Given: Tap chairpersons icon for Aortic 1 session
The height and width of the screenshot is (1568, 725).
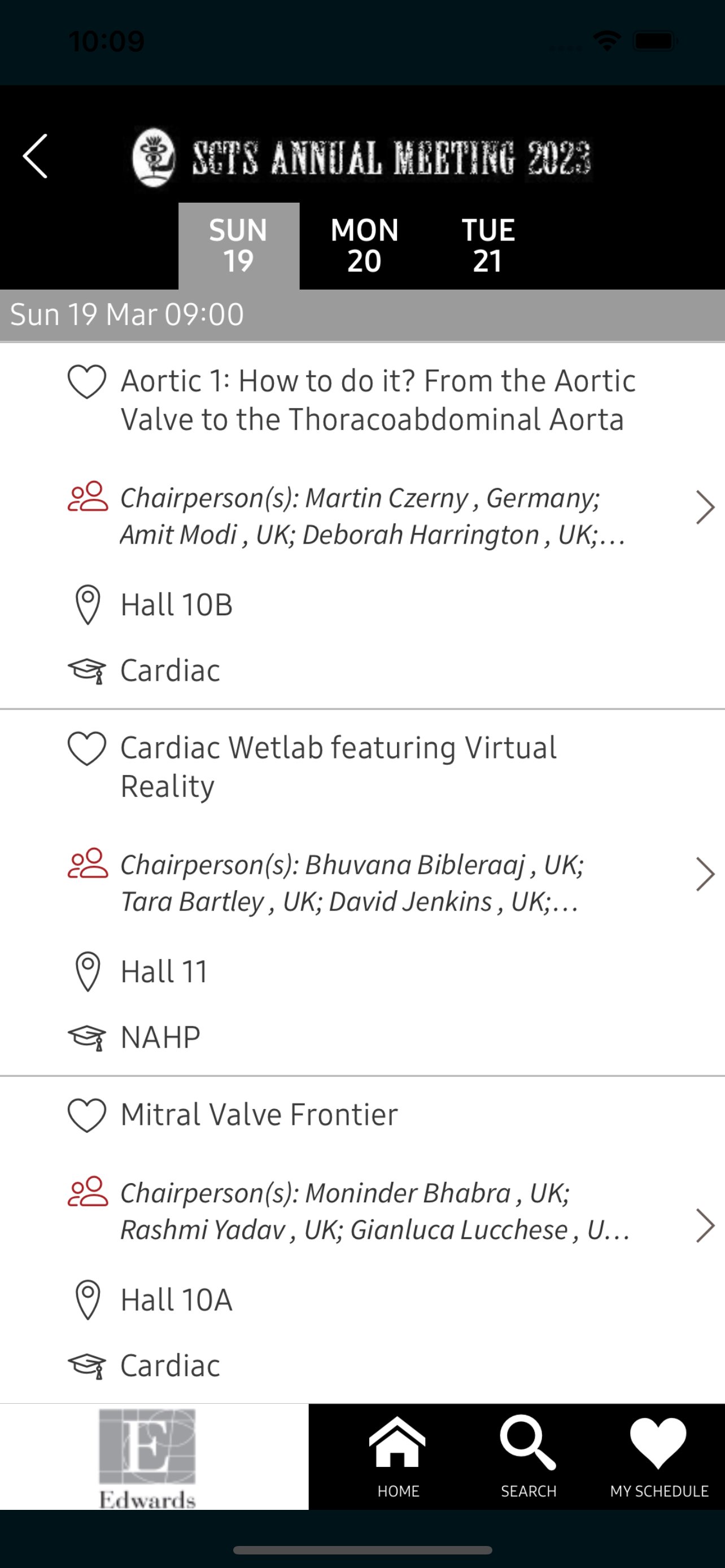Looking at the screenshot, I should (x=88, y=497).
